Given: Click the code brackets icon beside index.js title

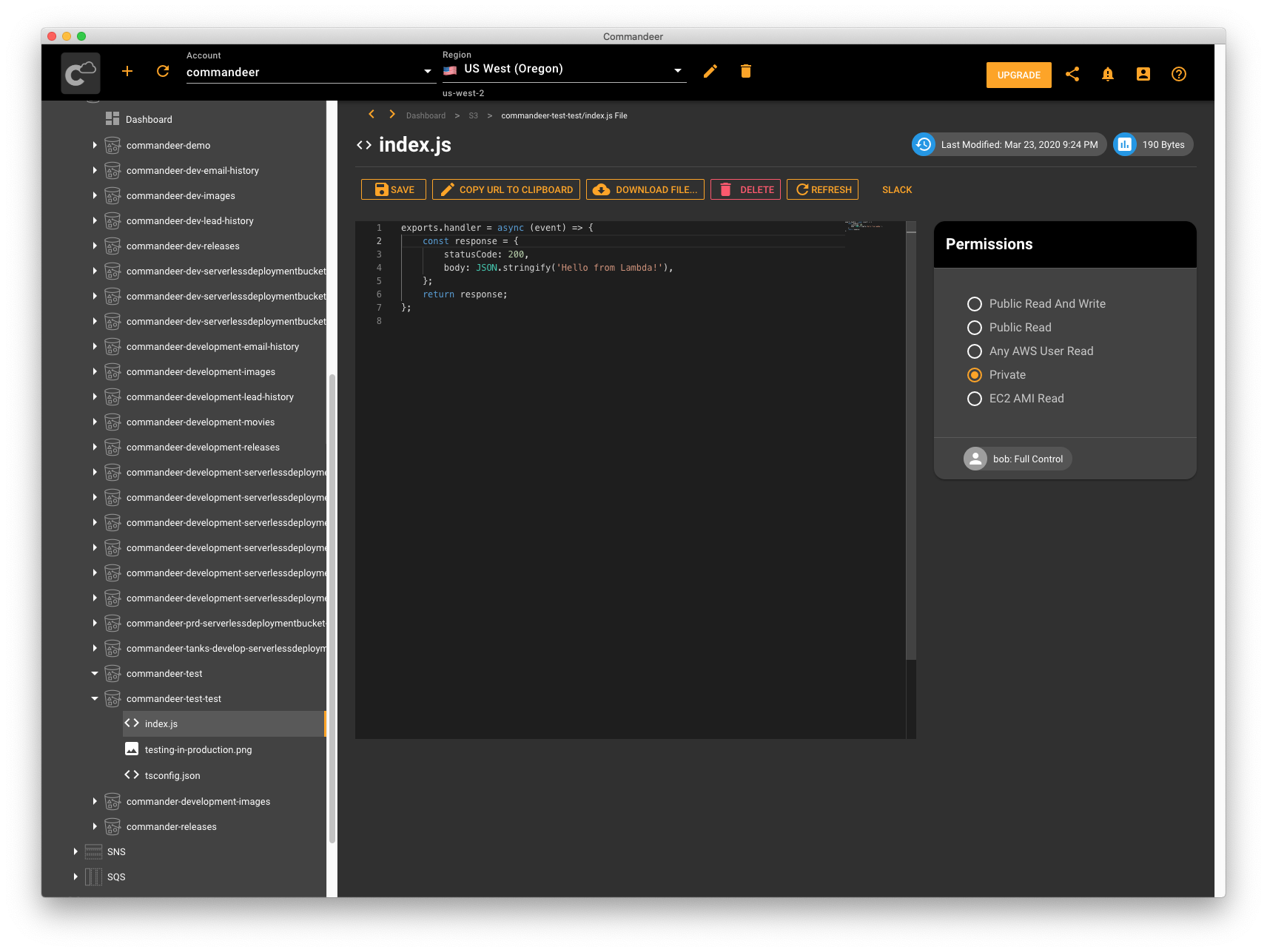Looking at the screenshot, I should click(364, 145).
